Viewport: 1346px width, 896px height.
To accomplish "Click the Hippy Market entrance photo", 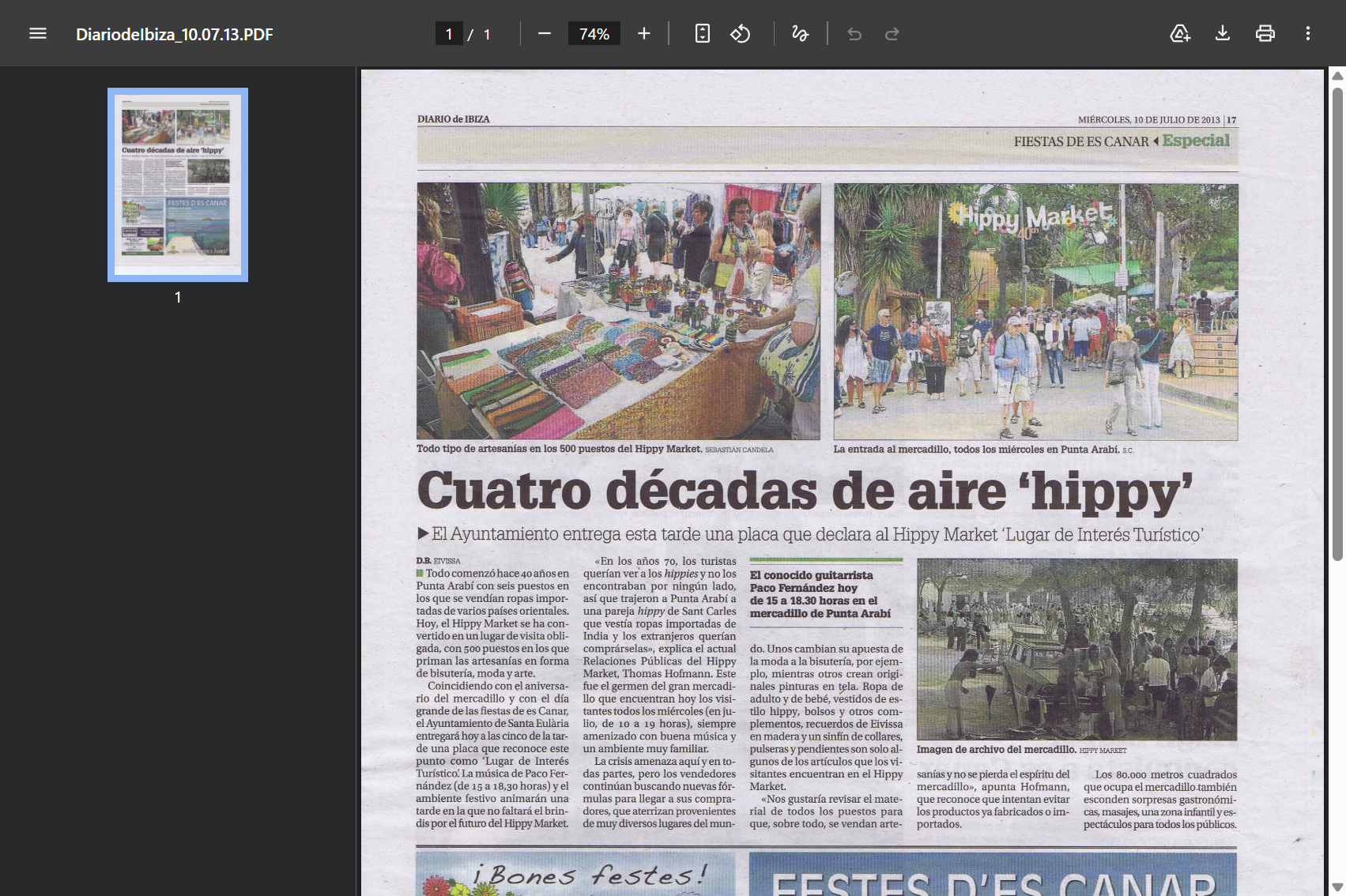I will pos(1035,312).
